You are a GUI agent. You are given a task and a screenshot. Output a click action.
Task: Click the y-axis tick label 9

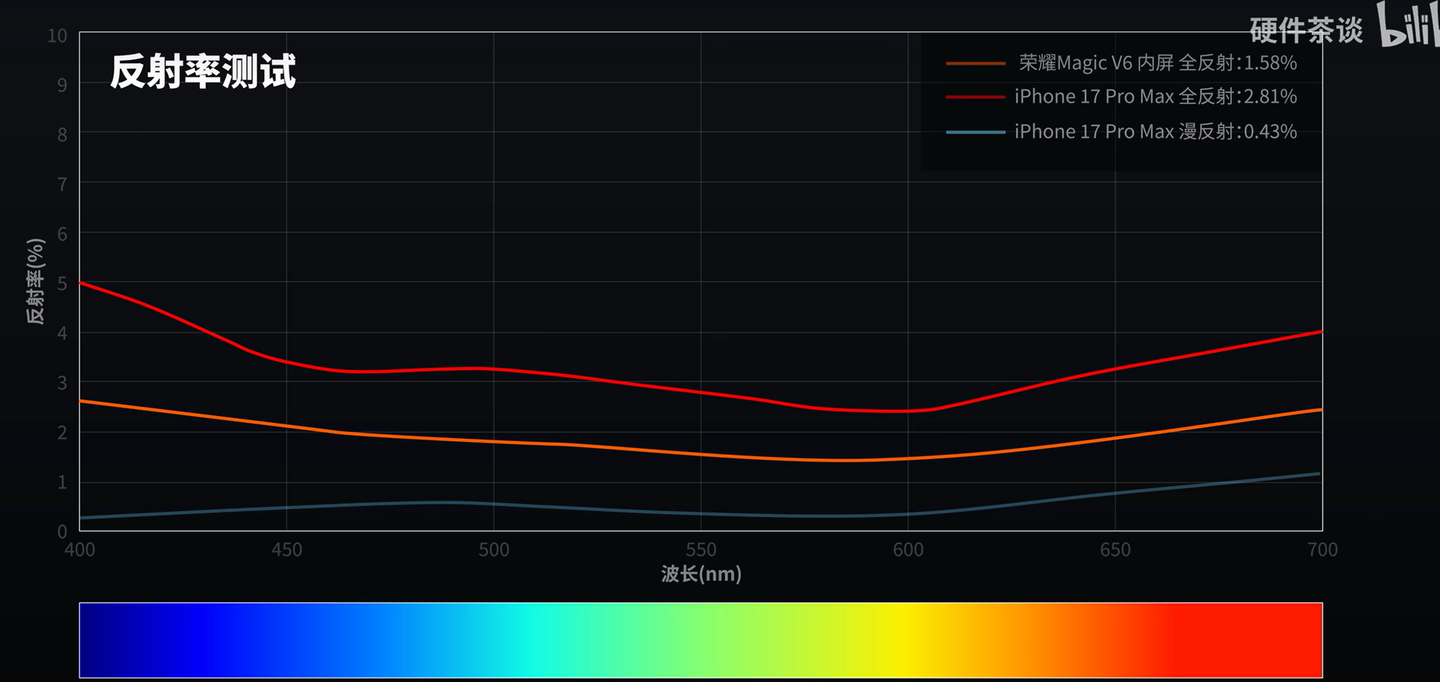(x=62, y=85)
